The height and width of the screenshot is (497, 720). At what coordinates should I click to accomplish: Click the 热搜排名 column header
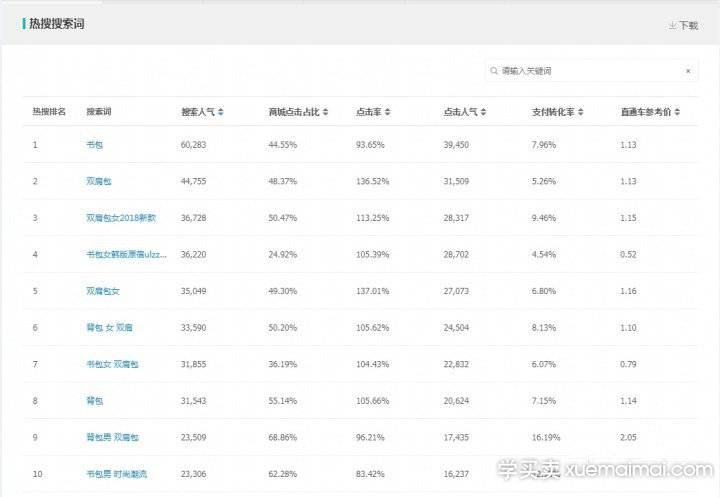tap(49, 112)
